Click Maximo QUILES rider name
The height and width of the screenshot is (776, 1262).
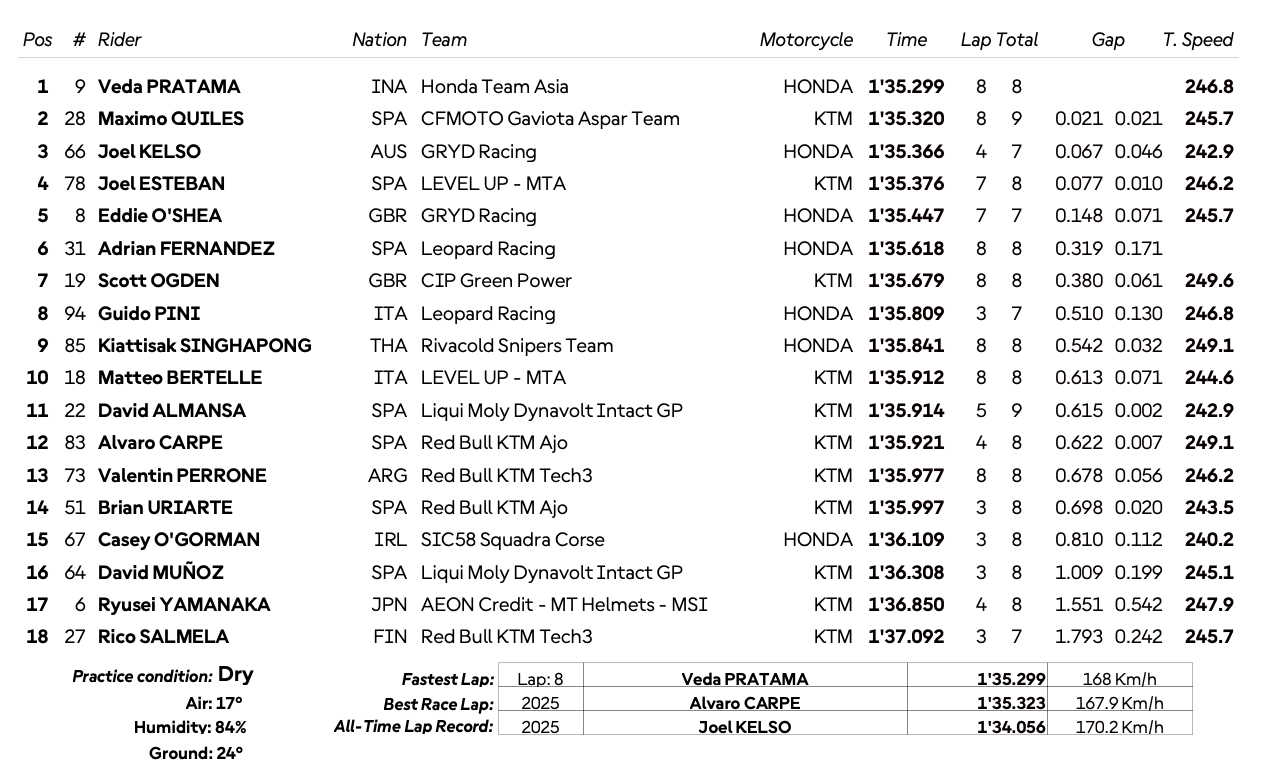(171, 119)
